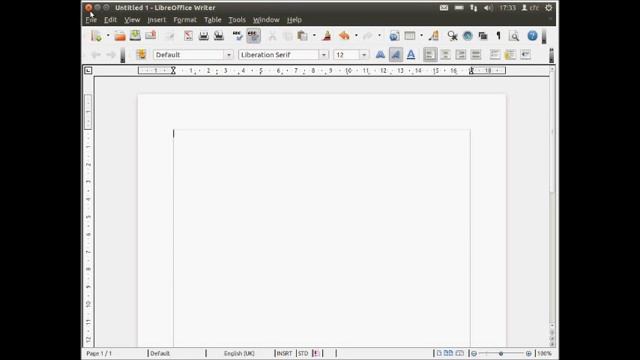
Task: Open the Format menu
Action: (185, 20)
